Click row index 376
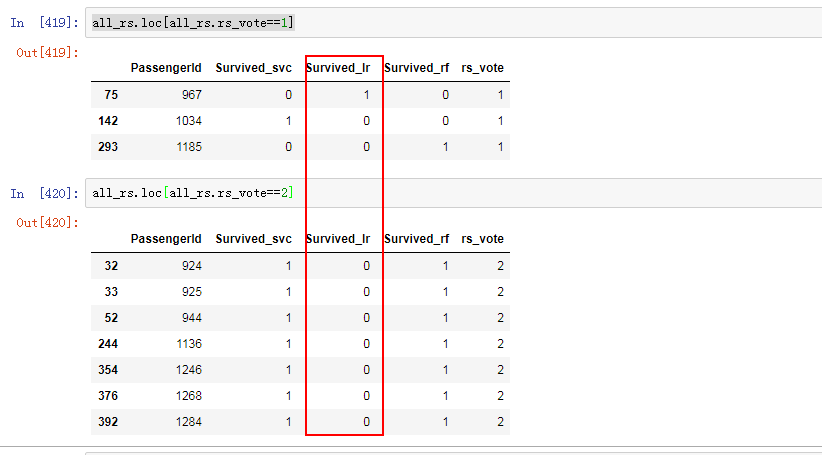Viewport: 822px width, 455px height. [108, 396]
